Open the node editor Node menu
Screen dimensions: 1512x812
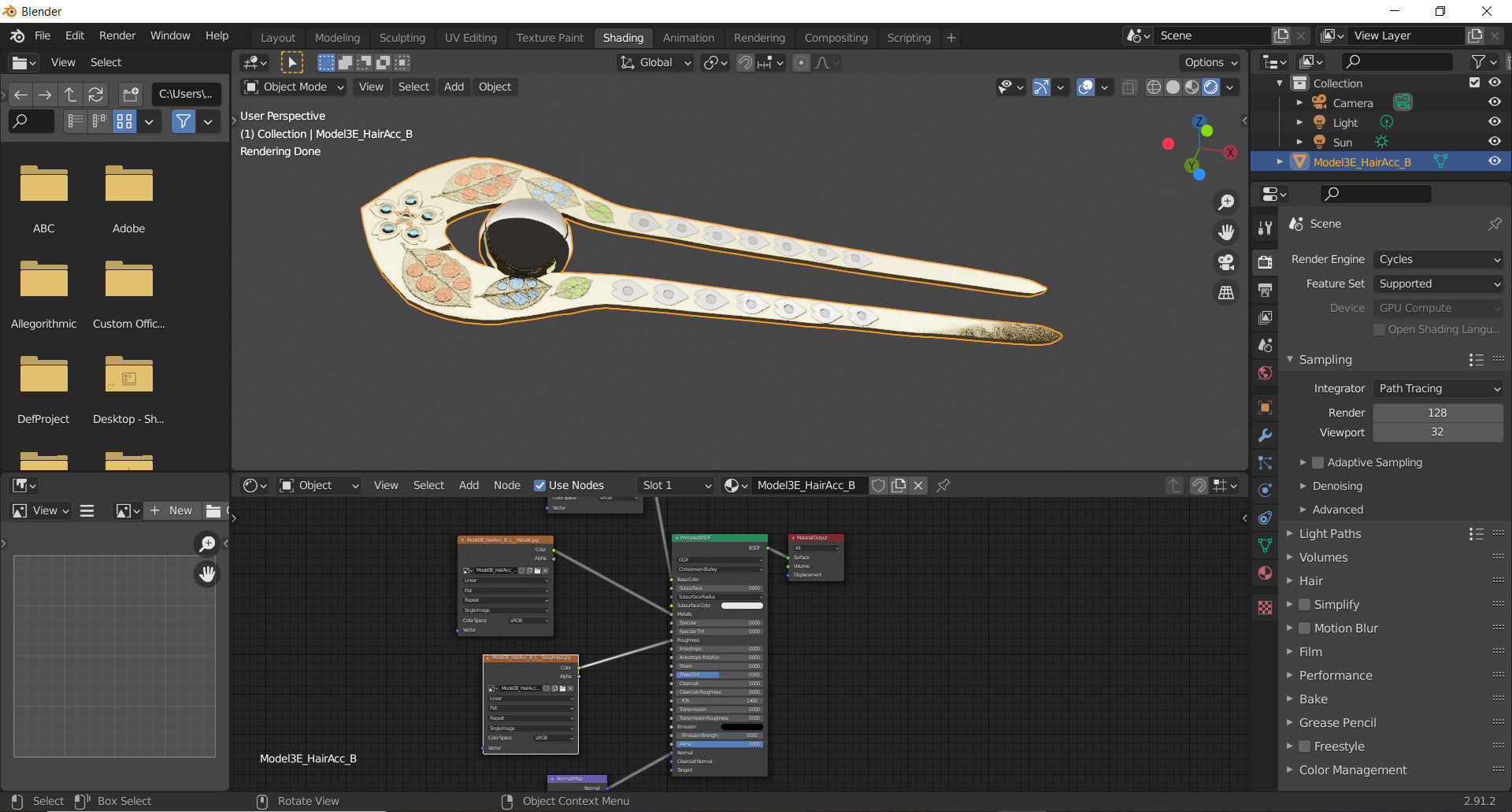(507, 485)
